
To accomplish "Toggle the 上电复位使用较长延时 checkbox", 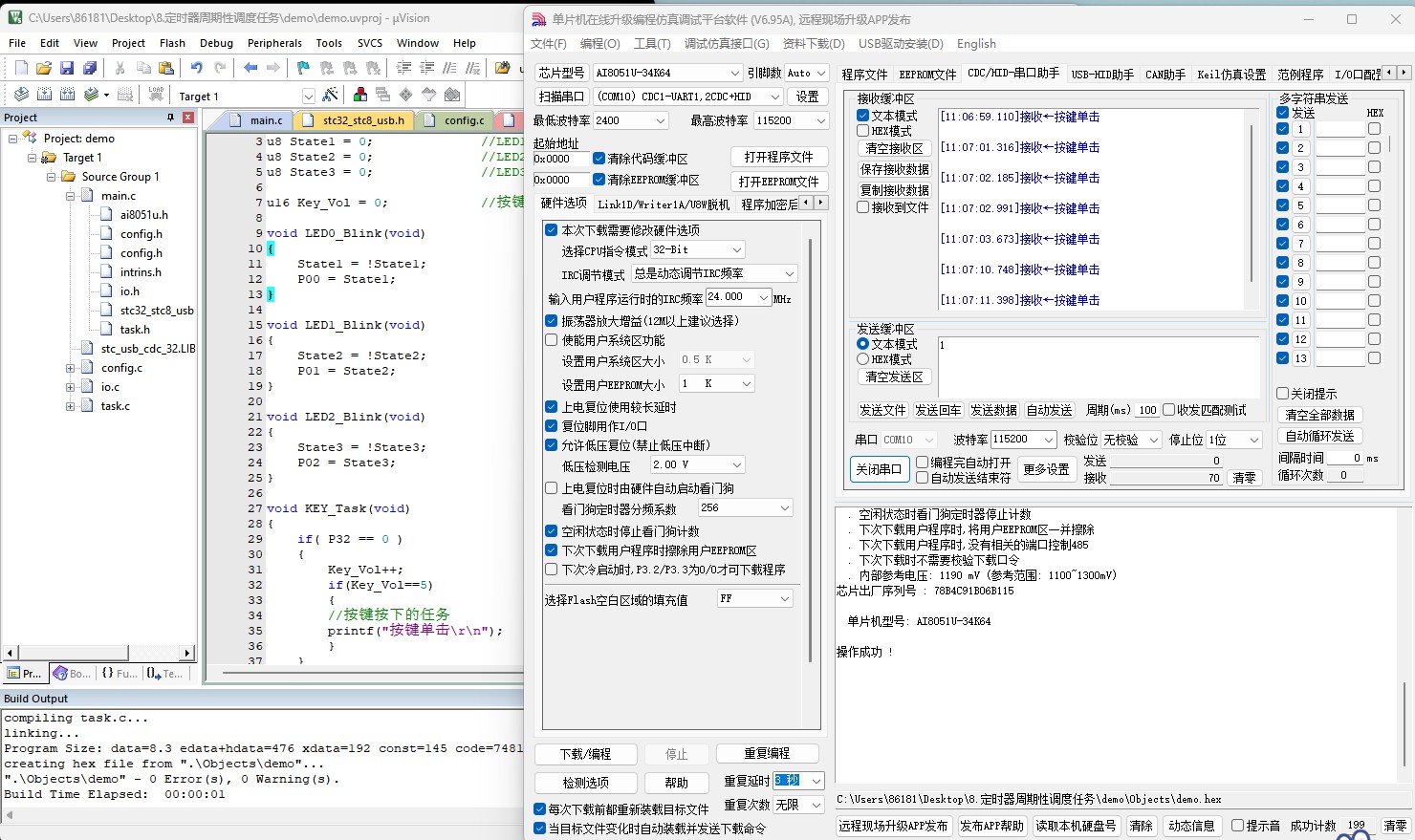I will (552, 407).
